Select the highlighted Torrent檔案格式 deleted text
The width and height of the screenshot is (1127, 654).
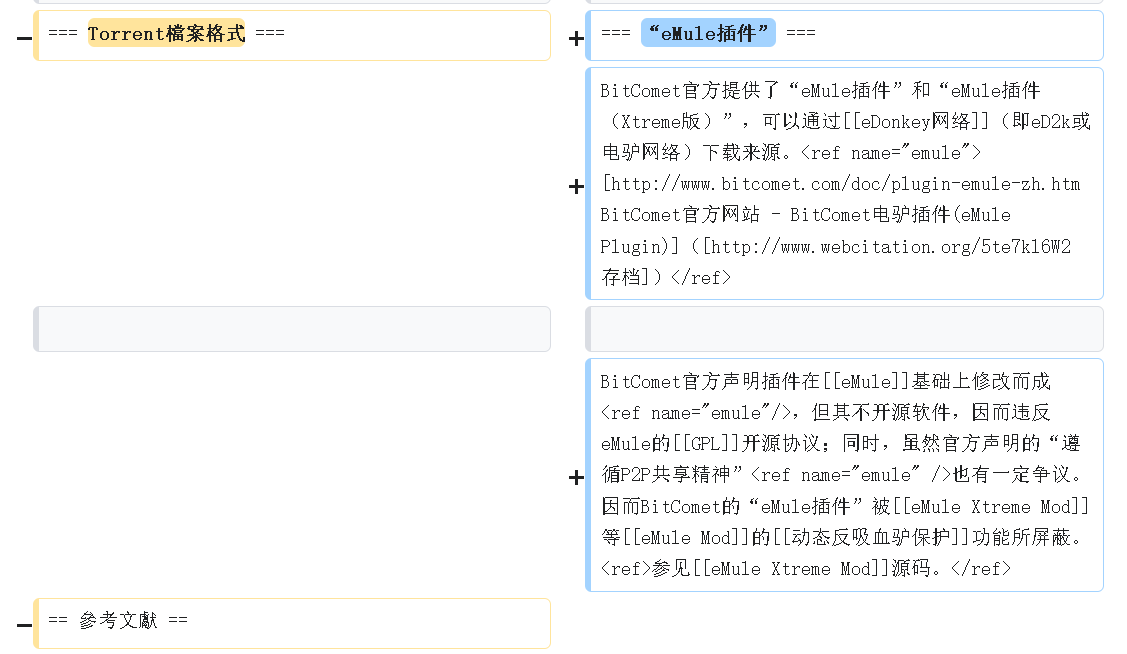point(166,33)
